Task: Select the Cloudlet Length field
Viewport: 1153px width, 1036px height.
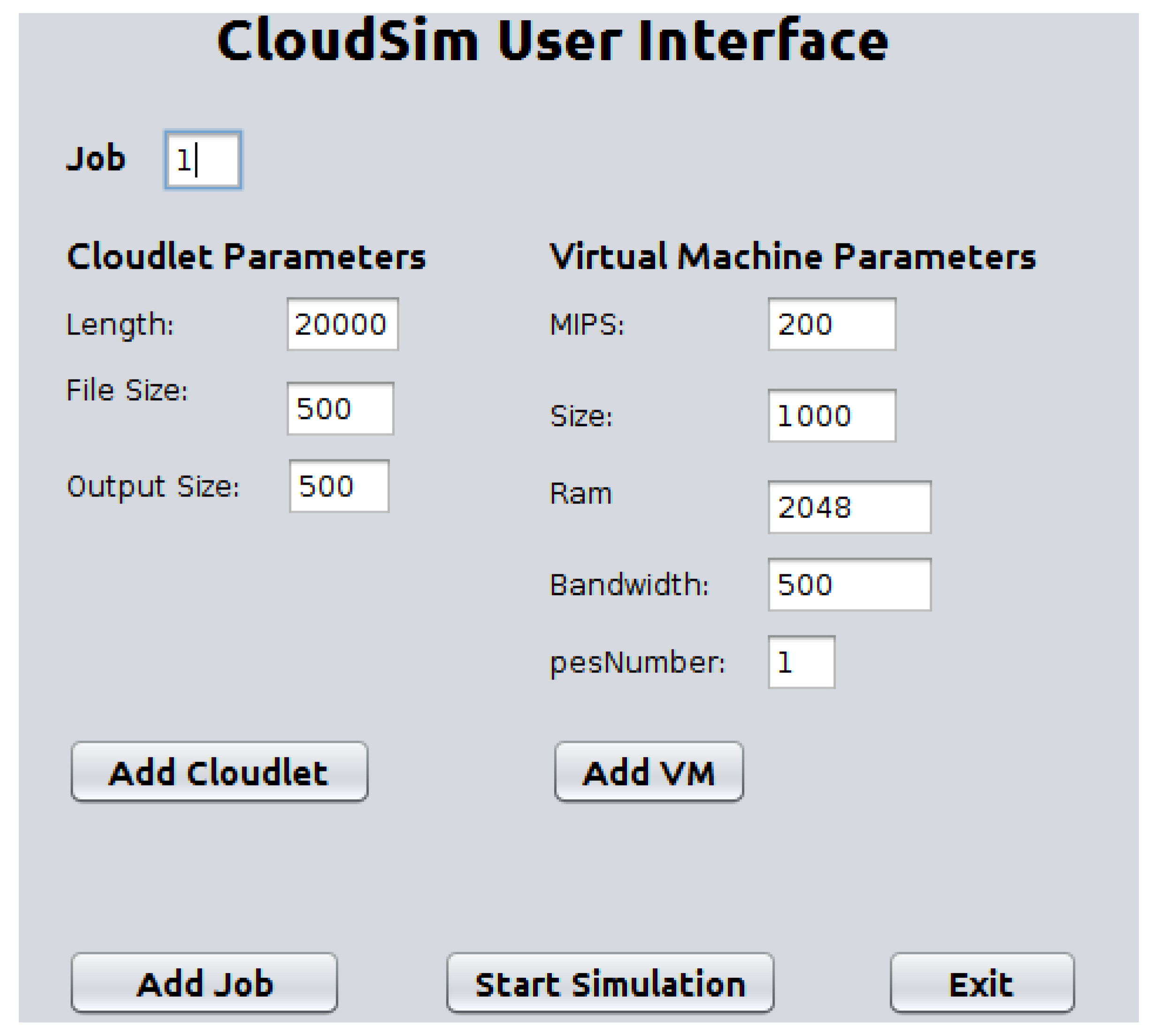Action: pos(342,324)
